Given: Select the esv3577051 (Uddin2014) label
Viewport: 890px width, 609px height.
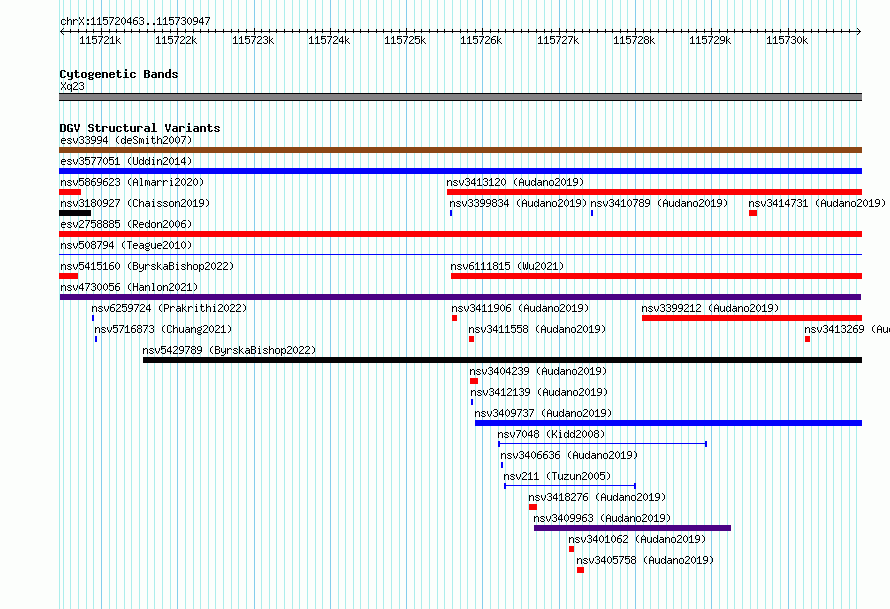Looking at the screenshot, I should click(x=126, y=161).
